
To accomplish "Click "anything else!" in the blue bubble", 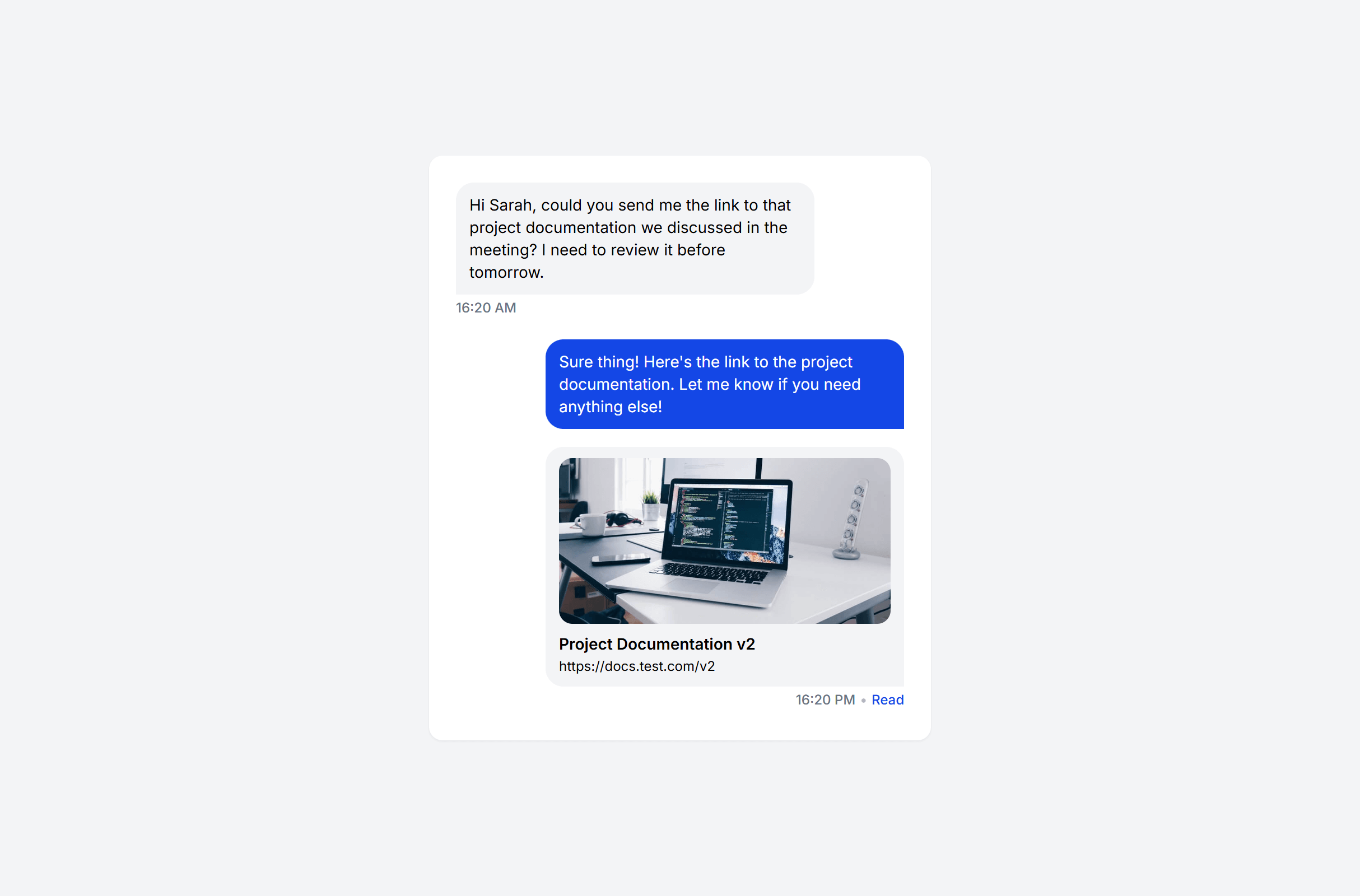I will click(x=610, y=407).
